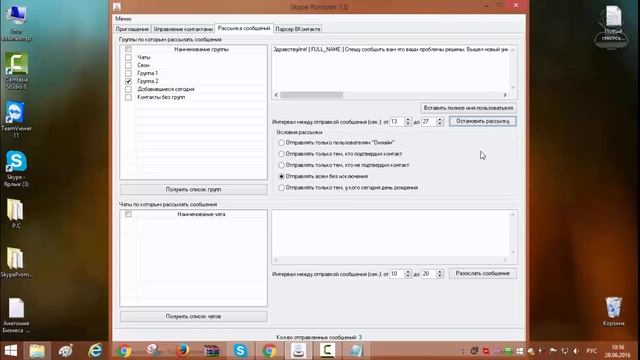Open File Explorer from the taskbar

click(37, 351)
